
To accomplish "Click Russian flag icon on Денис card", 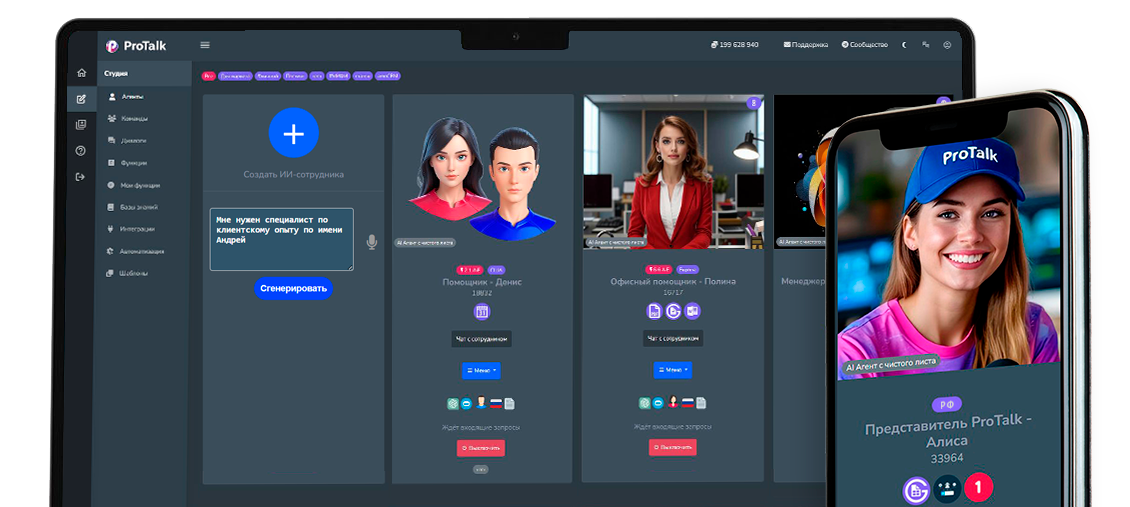I will [x=495, y=403].
